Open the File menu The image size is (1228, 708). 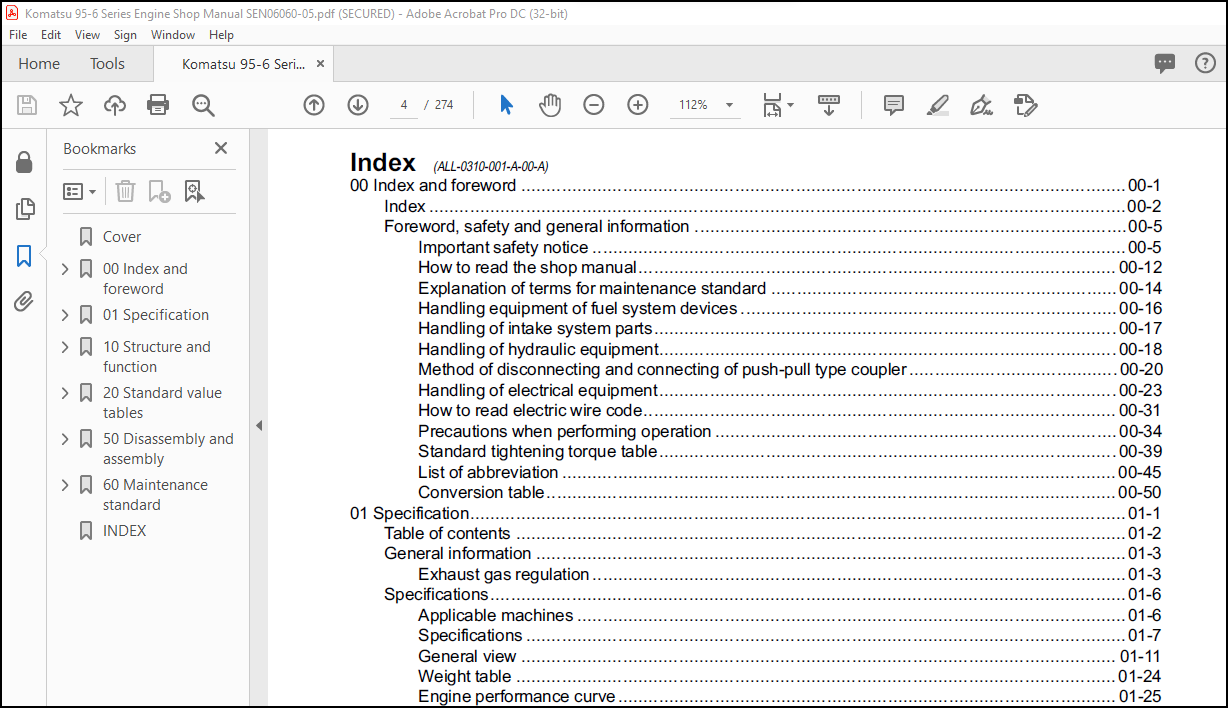pyautogui.click(x=18, y=34)
